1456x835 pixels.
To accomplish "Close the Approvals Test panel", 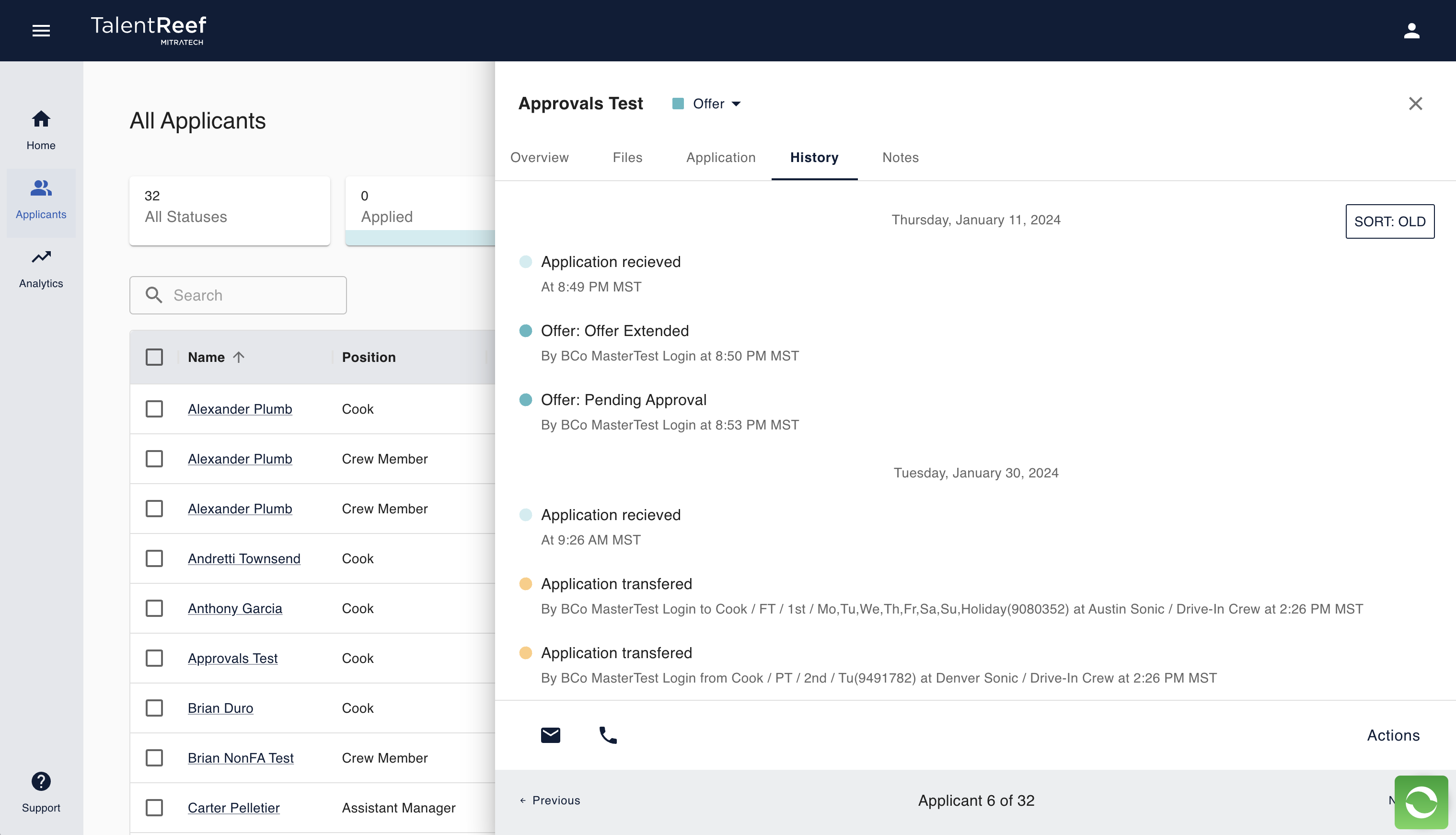I will point(1415,104).
